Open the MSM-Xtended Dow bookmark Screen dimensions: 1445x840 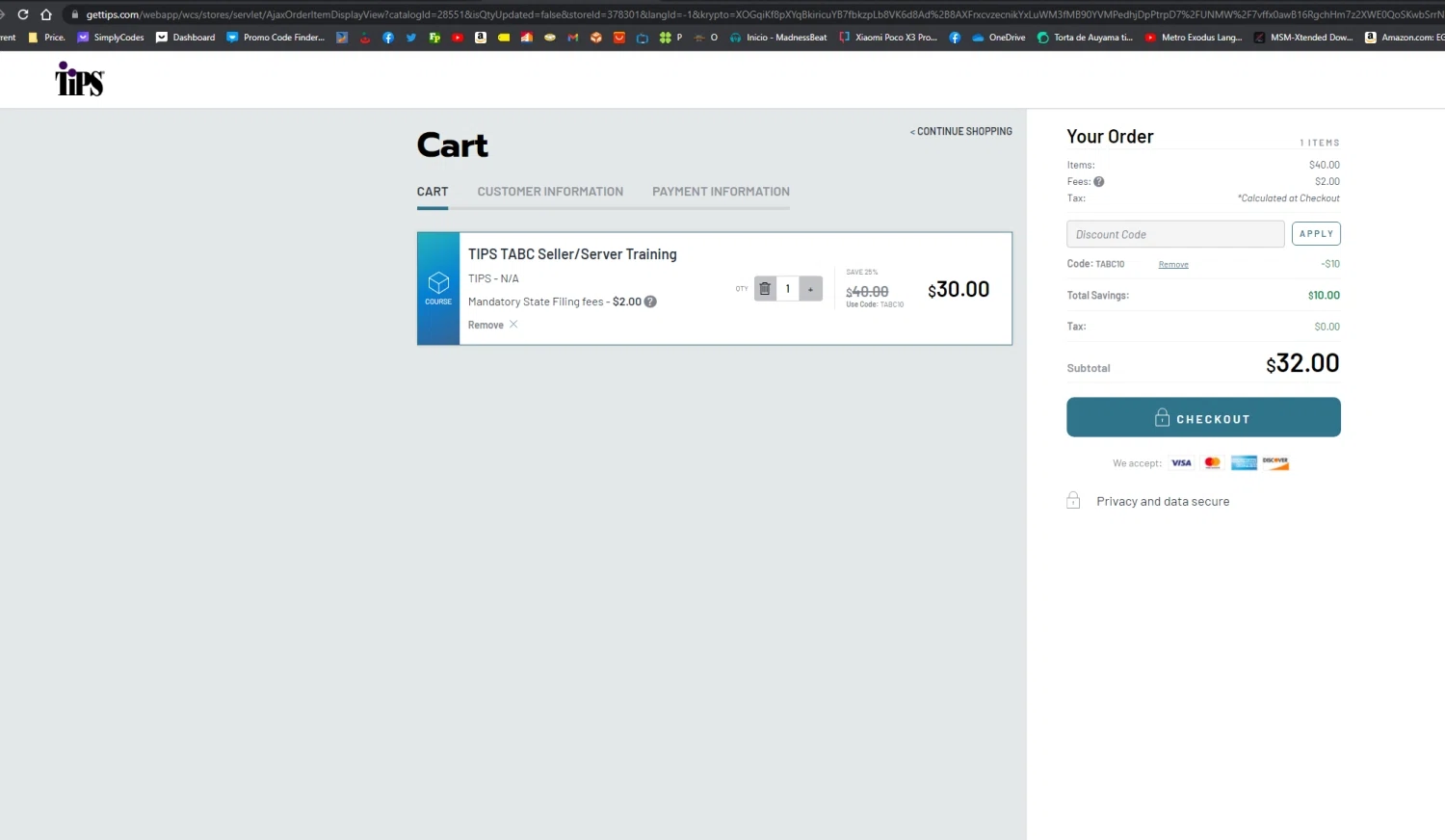click(1303, 38)
